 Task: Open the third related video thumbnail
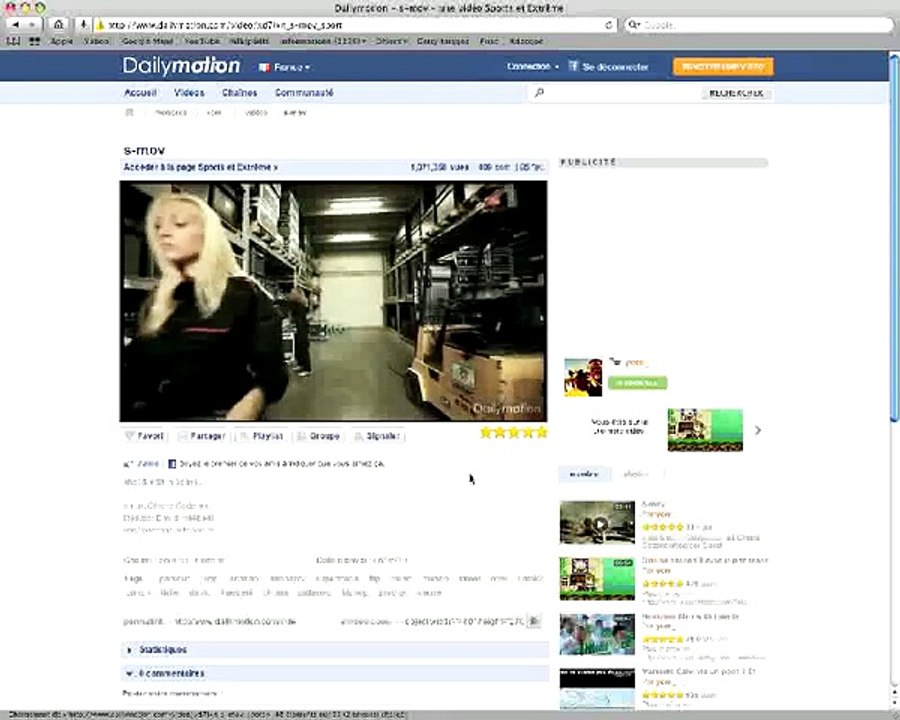pyautogui.click(x=597, y=634)
